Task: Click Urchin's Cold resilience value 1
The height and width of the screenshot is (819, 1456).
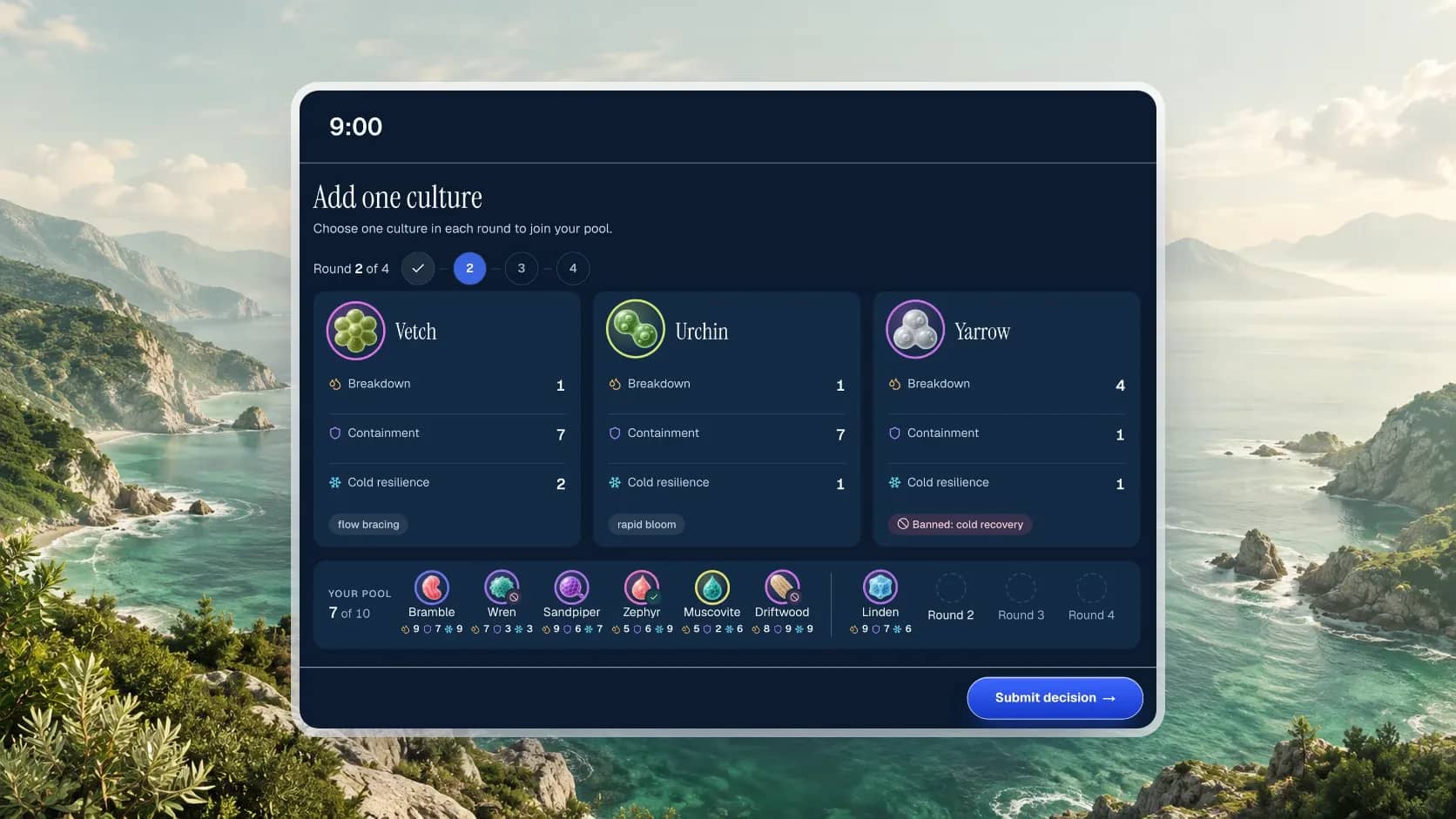Action: 840,484
